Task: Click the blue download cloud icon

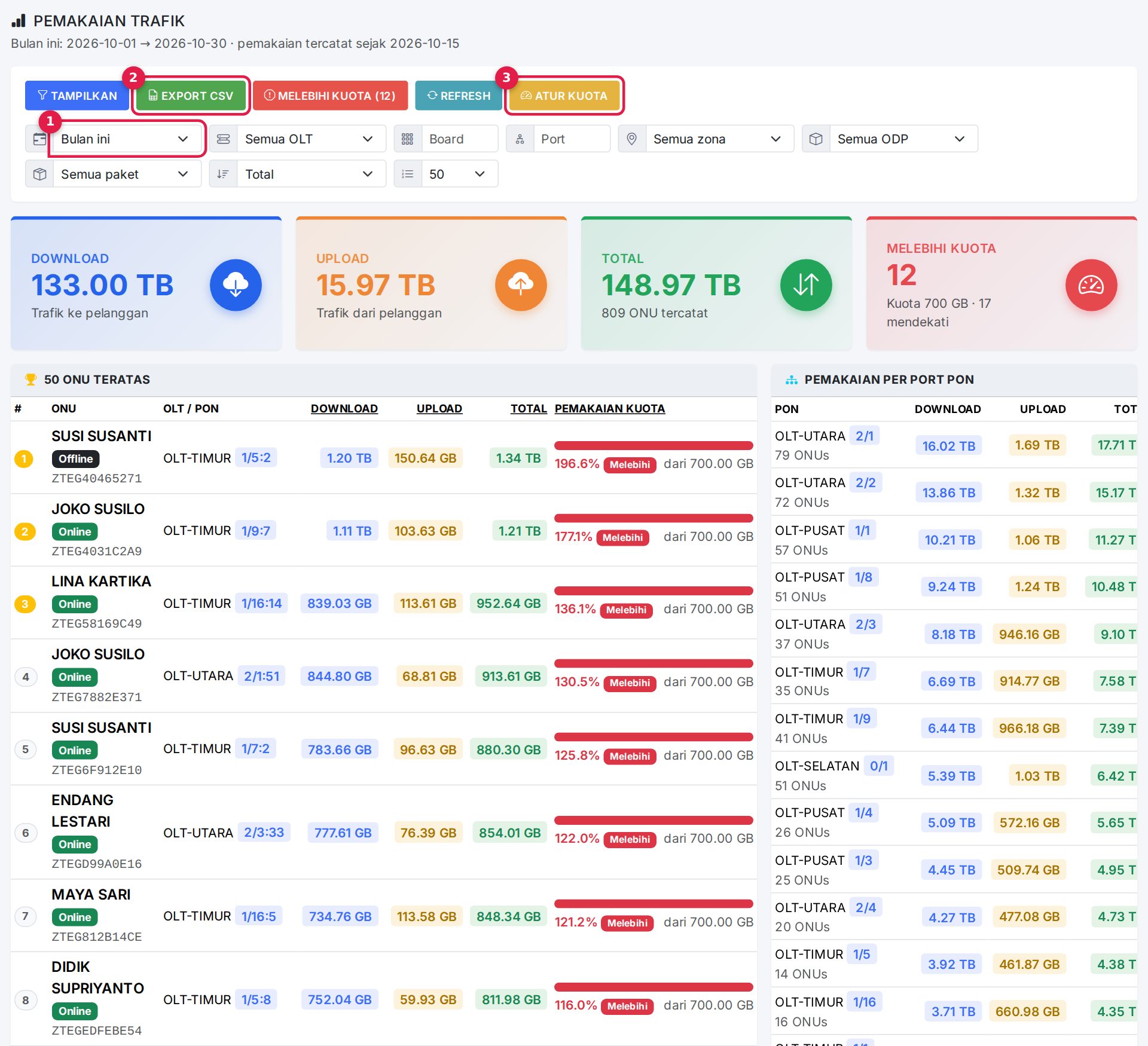Action: tap(236, 285)
